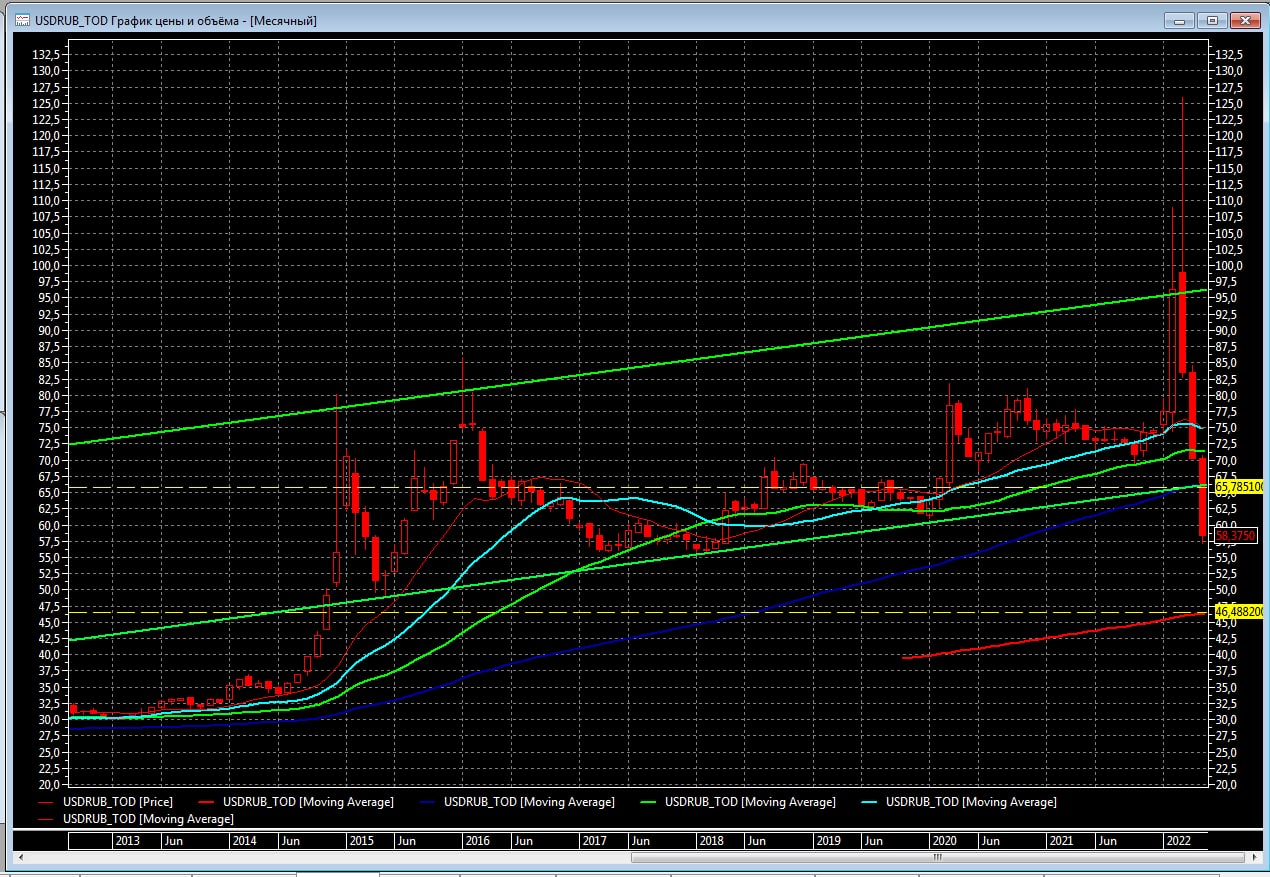Click the 2020 year on time axis
This screenshot has height=877, width=1270.
pyautogui.click(x=944, y=841)
